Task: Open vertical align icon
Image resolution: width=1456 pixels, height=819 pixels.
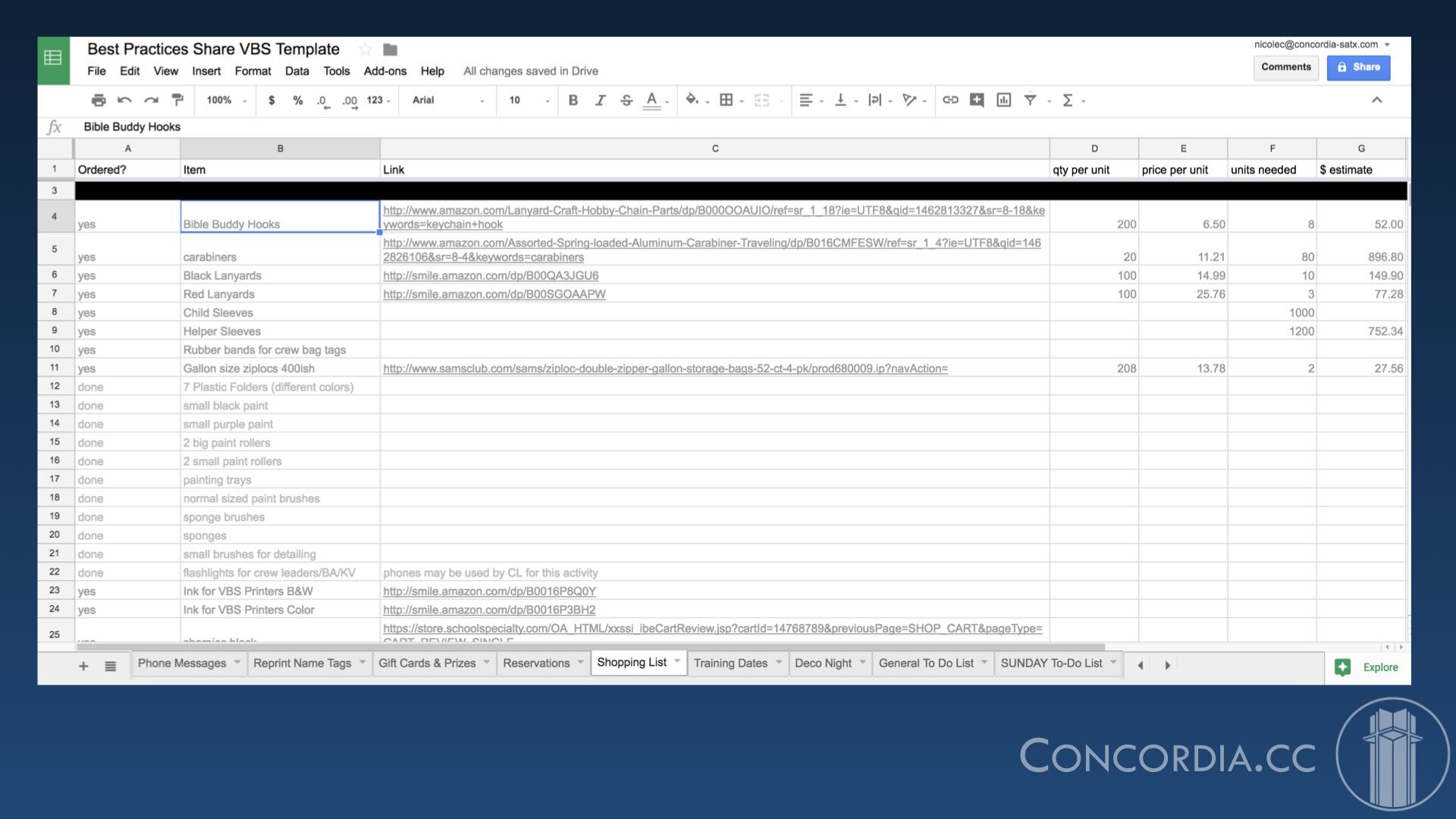Action: tap(840, 100)
